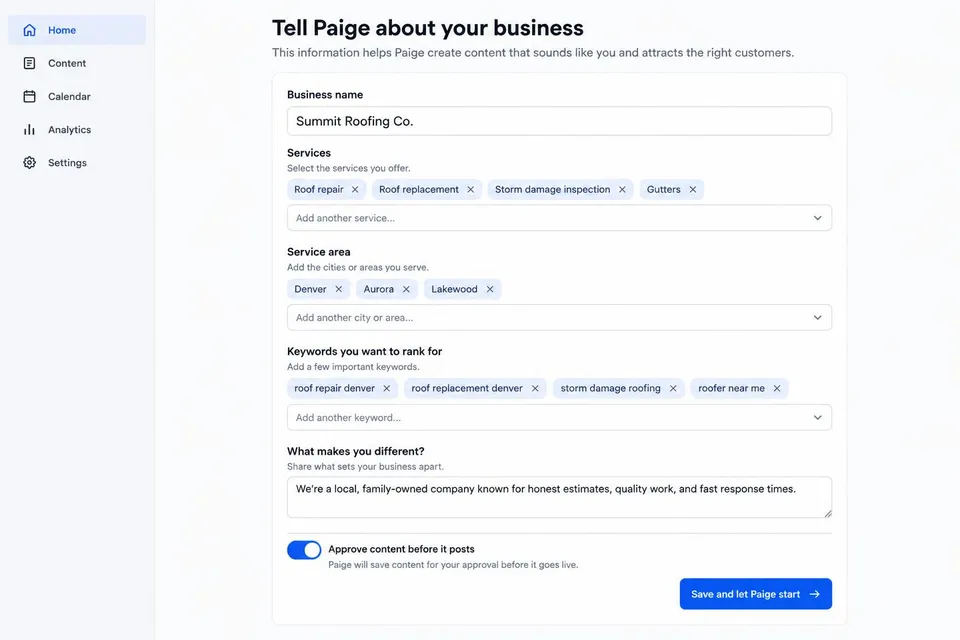This screenshot has height=640, width=960.
Task: Click the Home house icon in sidebar
Action: click(29, 30)
